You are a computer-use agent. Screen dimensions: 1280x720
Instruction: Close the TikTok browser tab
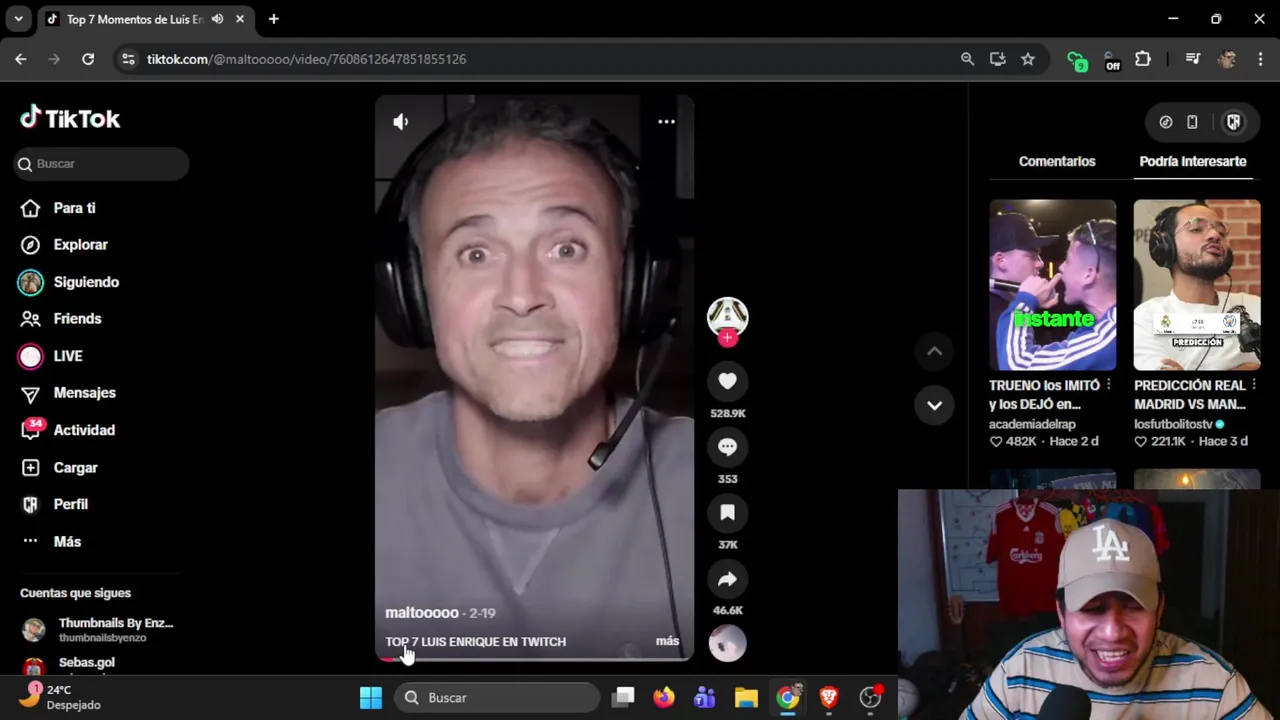click(240, 19)
